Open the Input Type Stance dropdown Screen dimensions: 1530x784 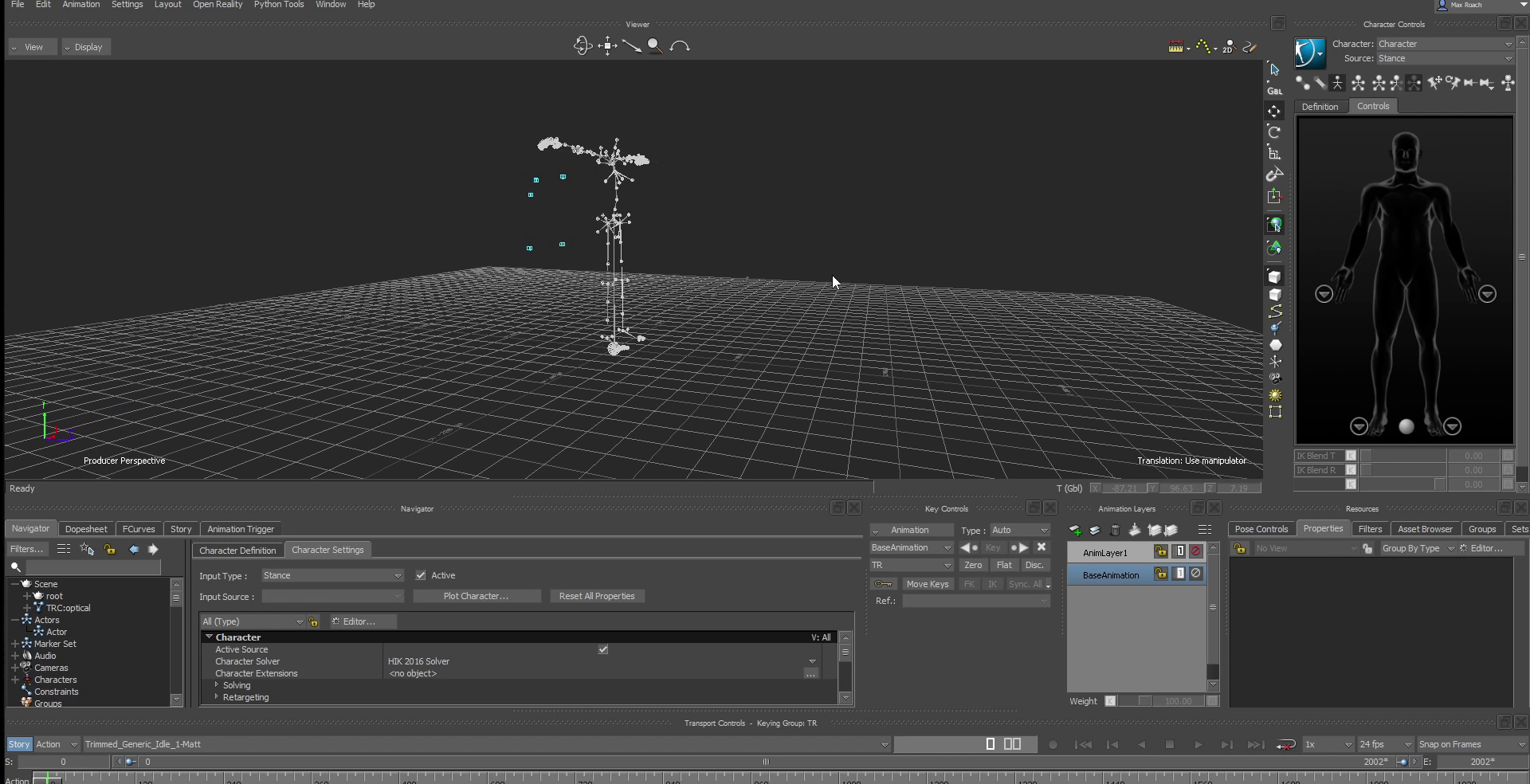coord(332,575)
